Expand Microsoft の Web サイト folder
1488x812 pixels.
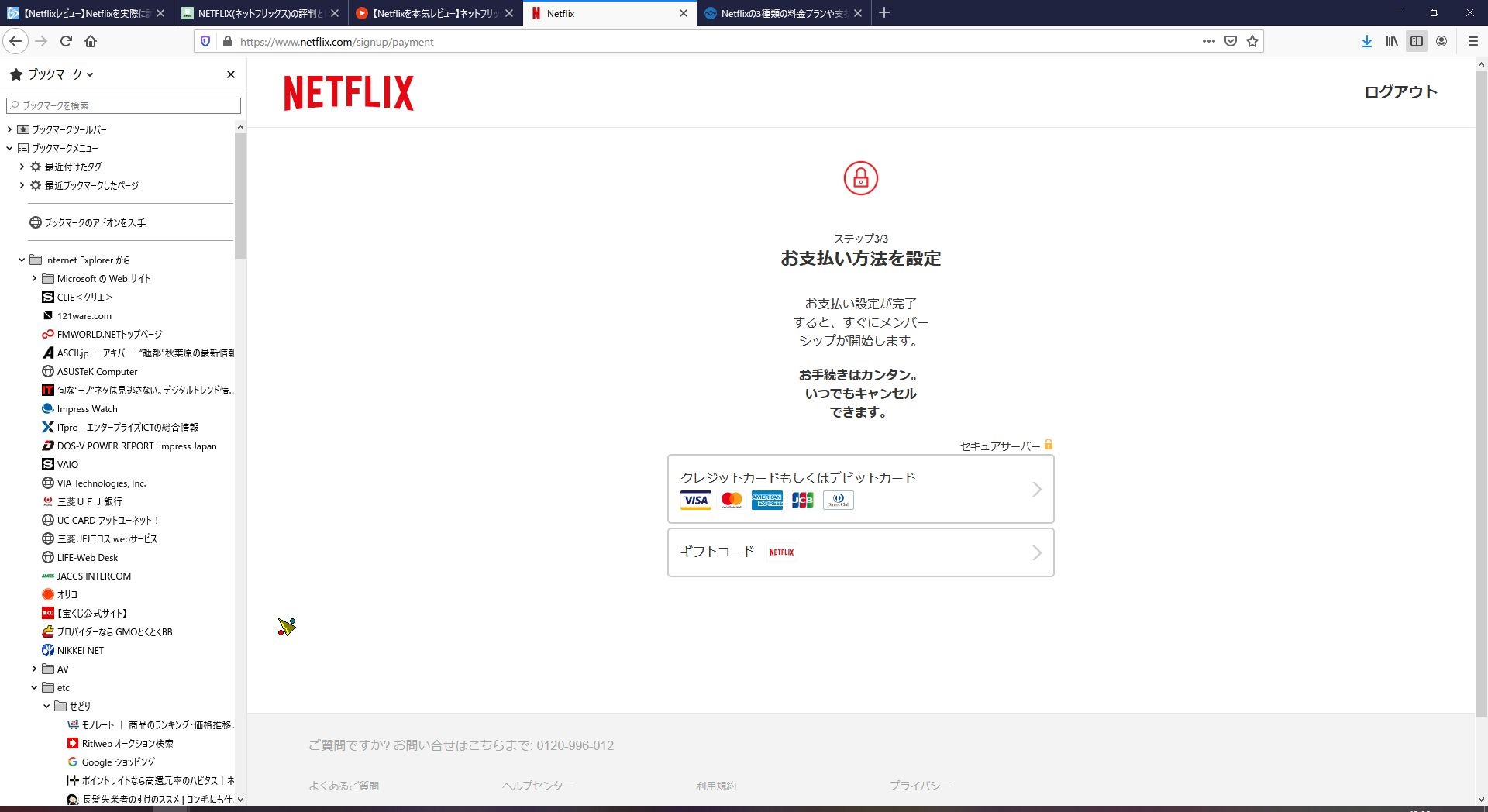34,278
